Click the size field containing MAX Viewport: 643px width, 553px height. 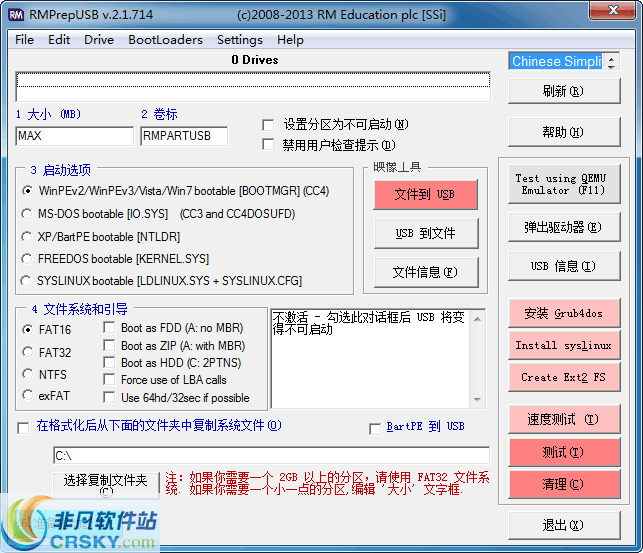pyautogui.click(x=75, y=136)
